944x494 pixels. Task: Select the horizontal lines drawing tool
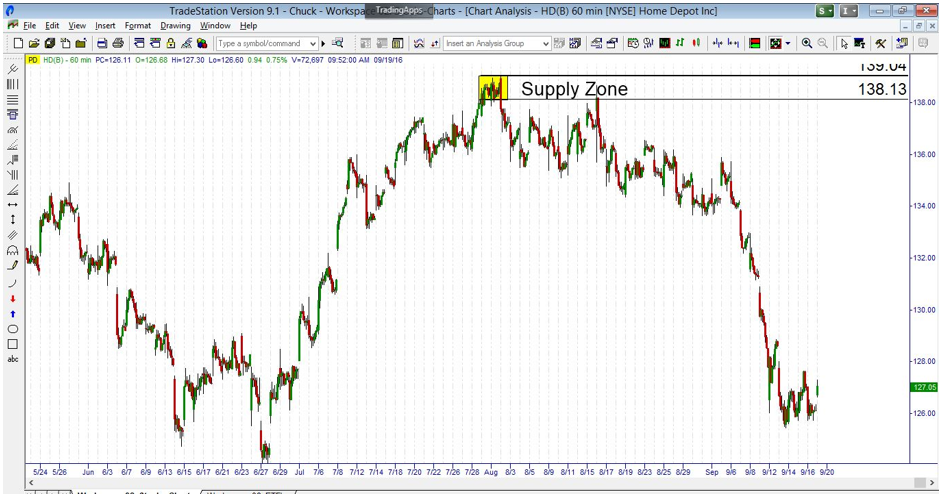[x=13, y=99]
